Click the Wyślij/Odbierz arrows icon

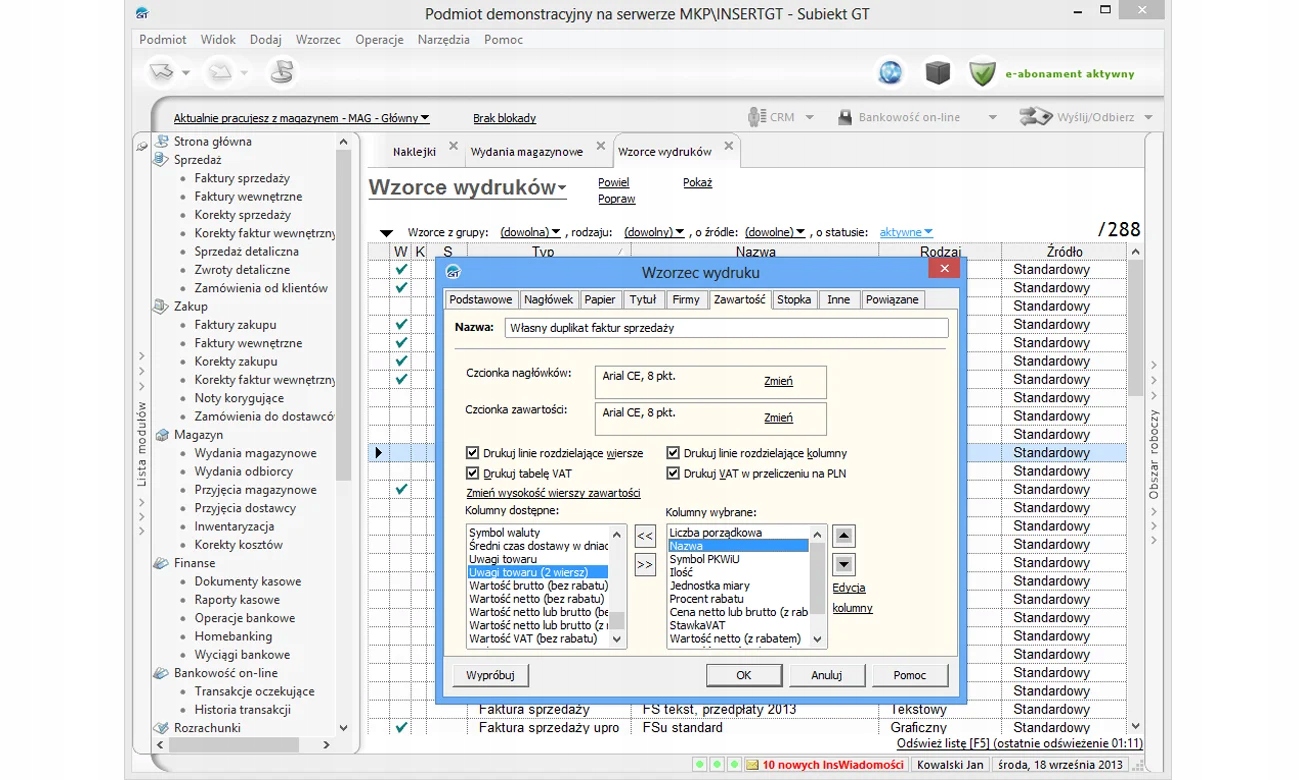pos(1036,117)
